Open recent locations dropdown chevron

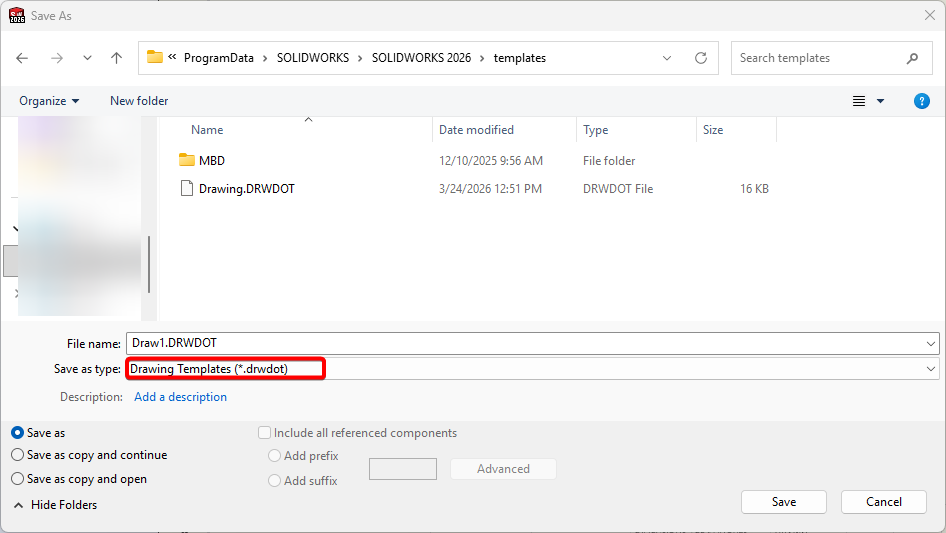(87, 58)
